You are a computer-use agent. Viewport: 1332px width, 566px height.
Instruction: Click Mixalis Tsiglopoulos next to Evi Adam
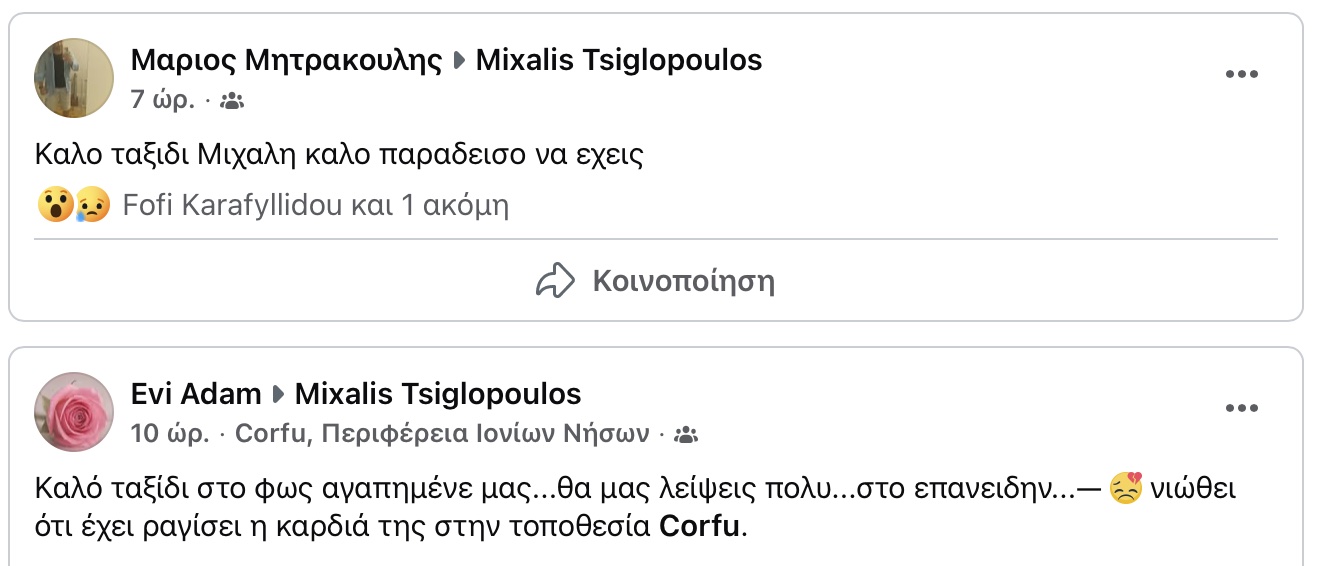click(438, 394)
